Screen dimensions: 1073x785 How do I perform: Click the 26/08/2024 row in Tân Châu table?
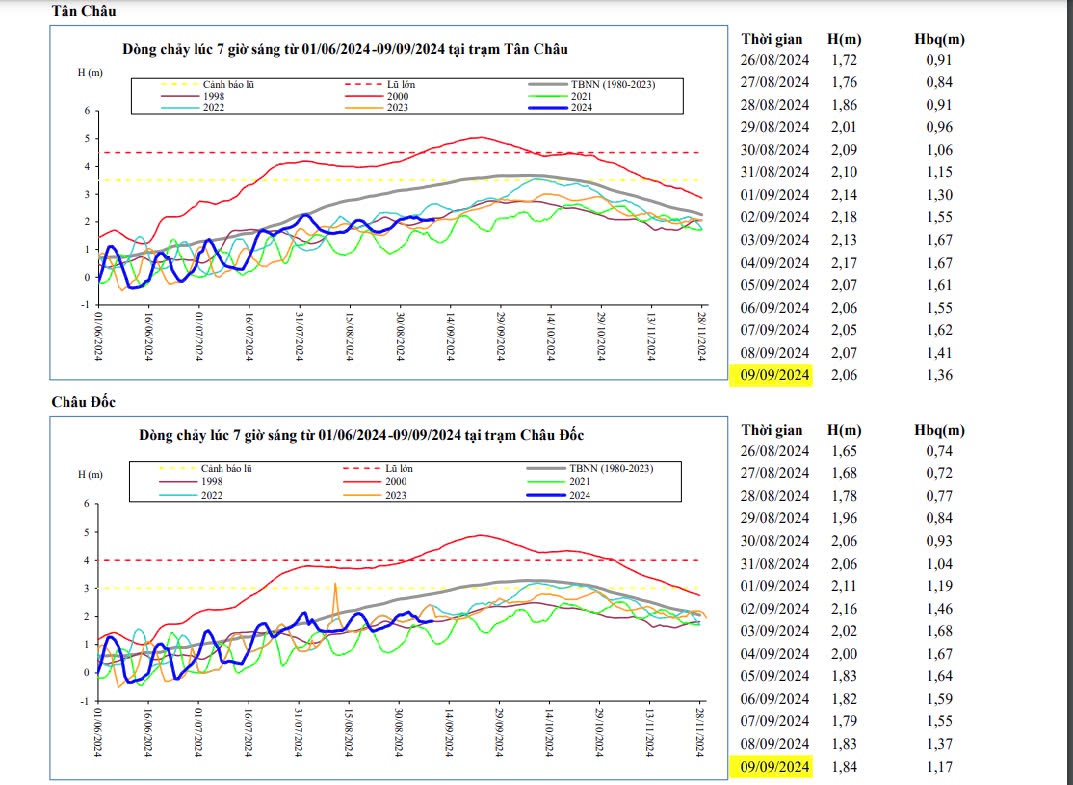[776, 59]
